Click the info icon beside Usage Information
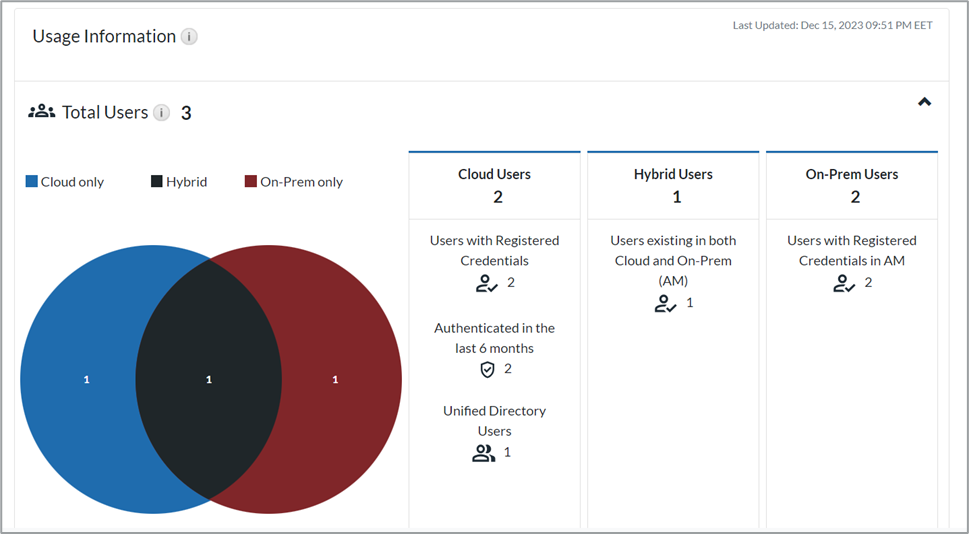This screenshot has height=534, width=969. click(x=189, y=37)
